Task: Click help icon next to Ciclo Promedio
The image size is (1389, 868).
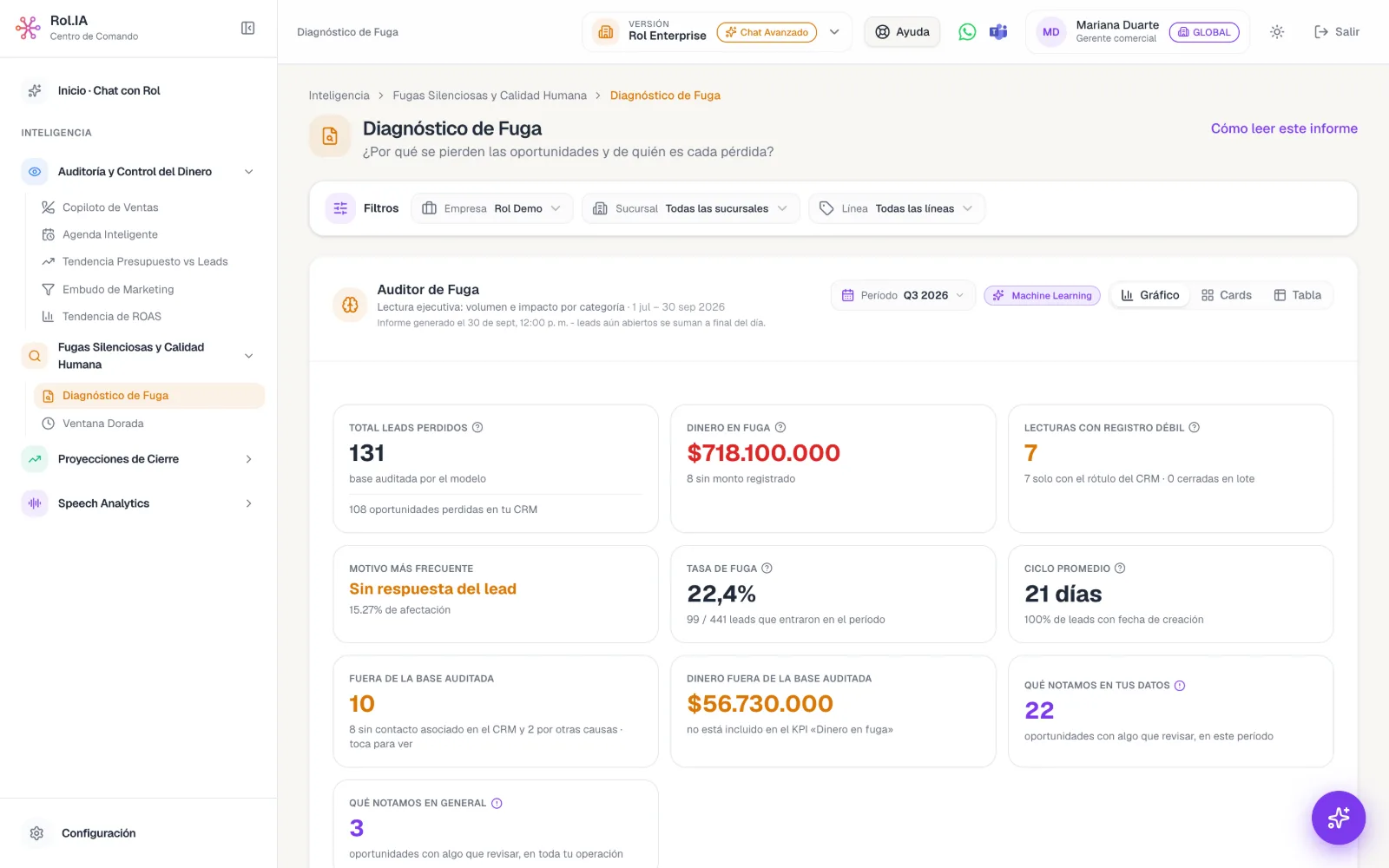Action: click(x=1120, y=569)
